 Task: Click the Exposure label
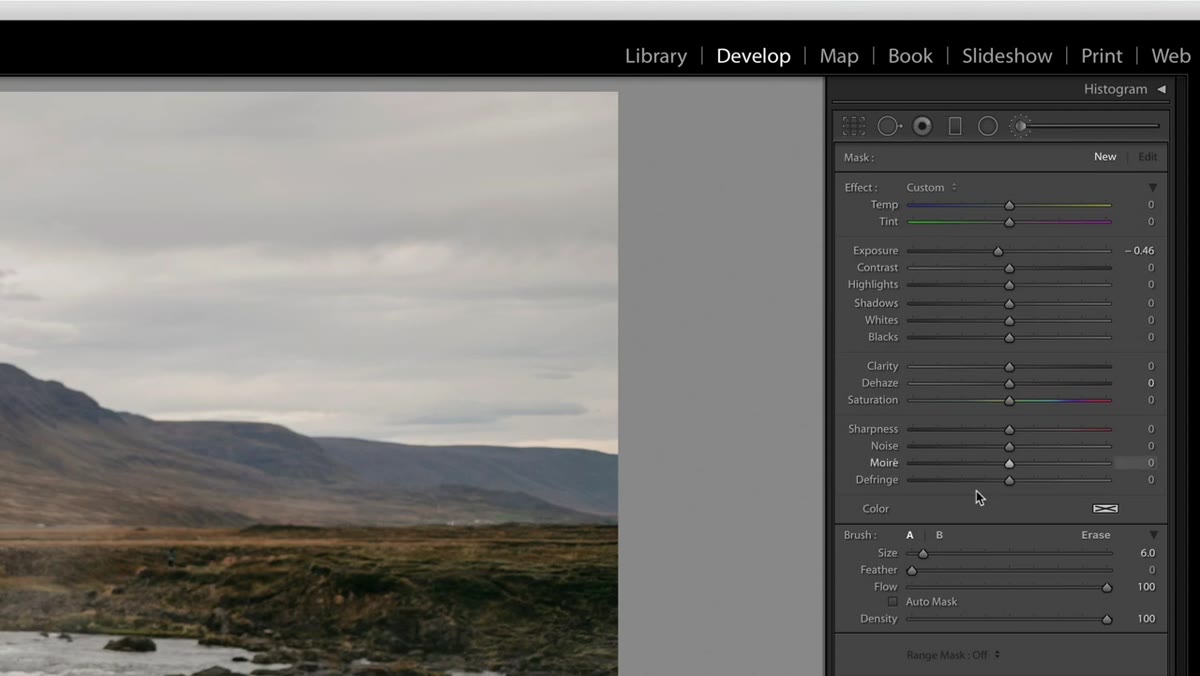tap(875, 251)
